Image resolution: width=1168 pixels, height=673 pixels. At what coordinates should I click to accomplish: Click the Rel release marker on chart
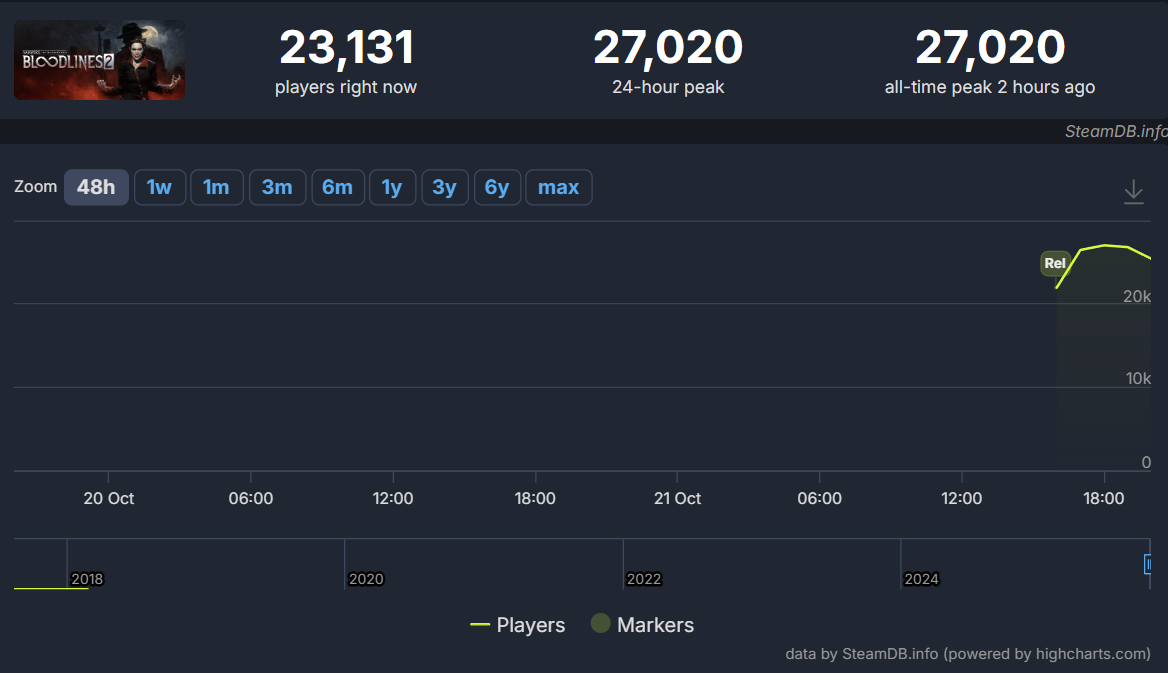(x=1055, y=263)
